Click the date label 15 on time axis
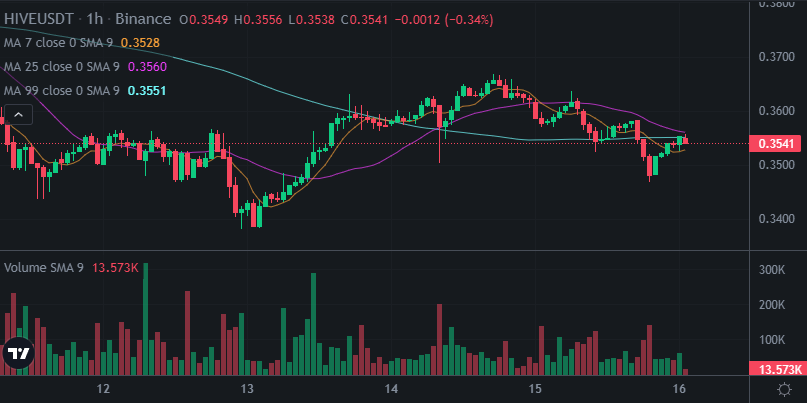 [x=535, y=388]
